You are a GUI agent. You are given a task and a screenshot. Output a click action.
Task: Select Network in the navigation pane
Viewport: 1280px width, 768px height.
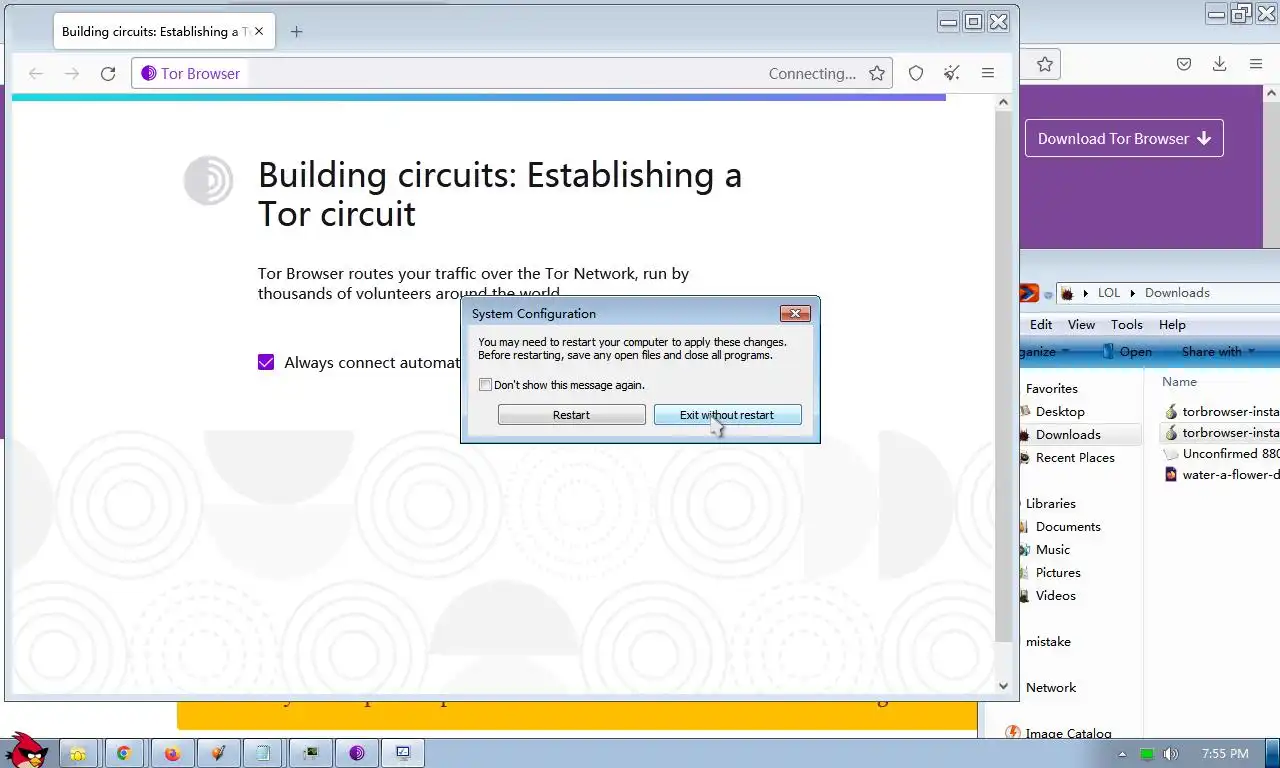click(x=1050, y=687)
